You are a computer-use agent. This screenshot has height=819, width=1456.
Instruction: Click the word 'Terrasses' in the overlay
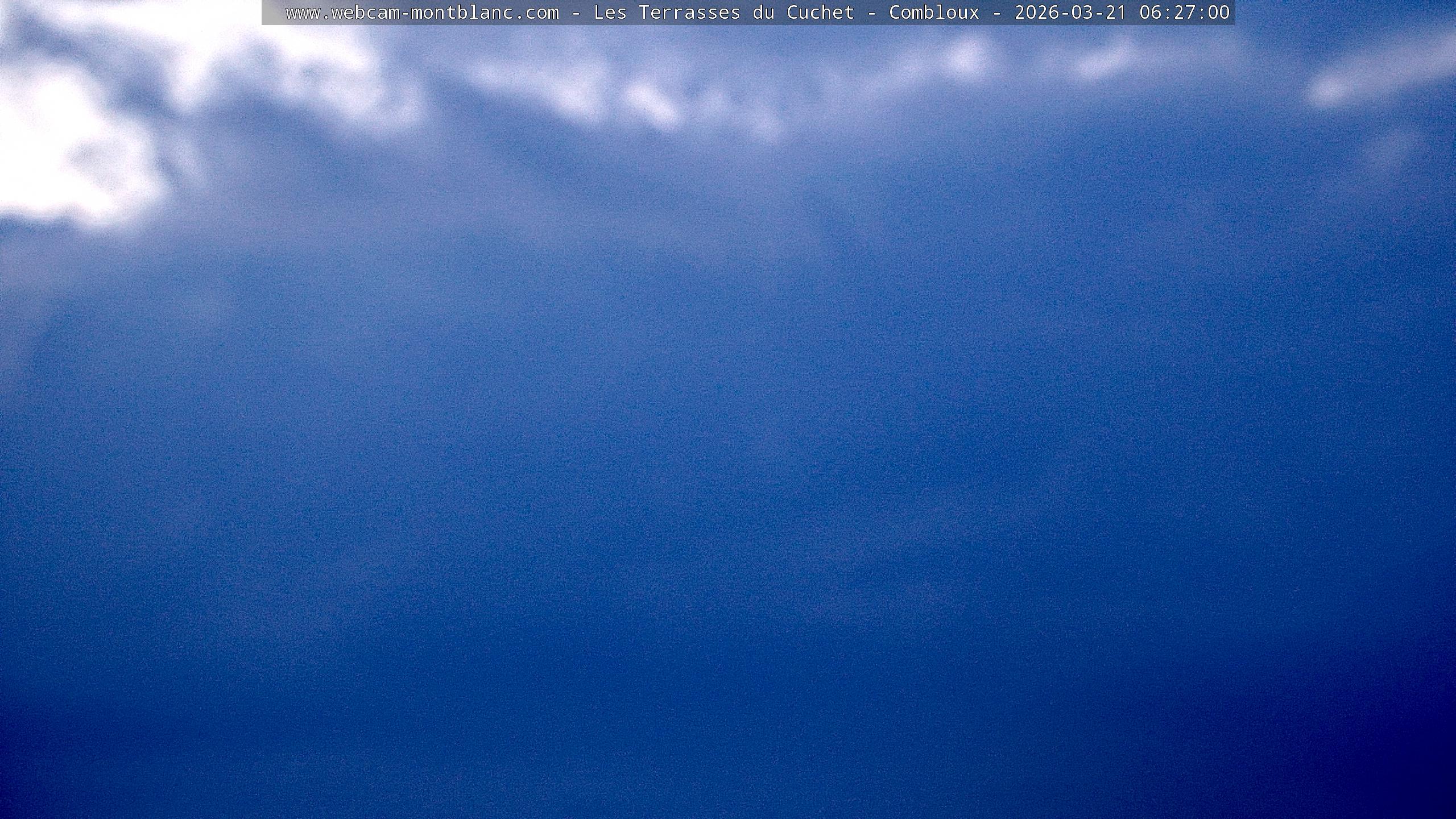(689, 13)
